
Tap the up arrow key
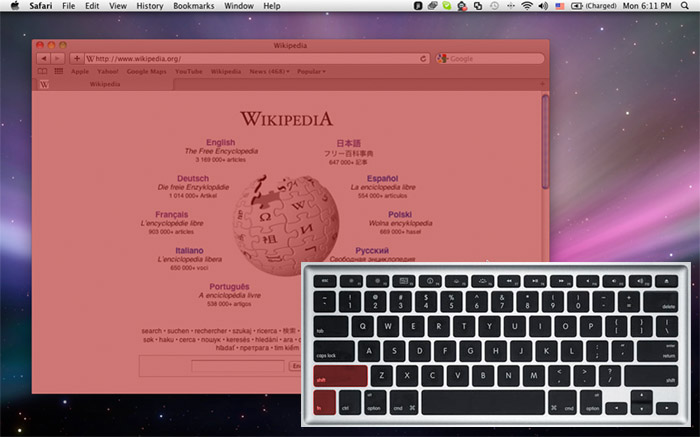point(642,396)
